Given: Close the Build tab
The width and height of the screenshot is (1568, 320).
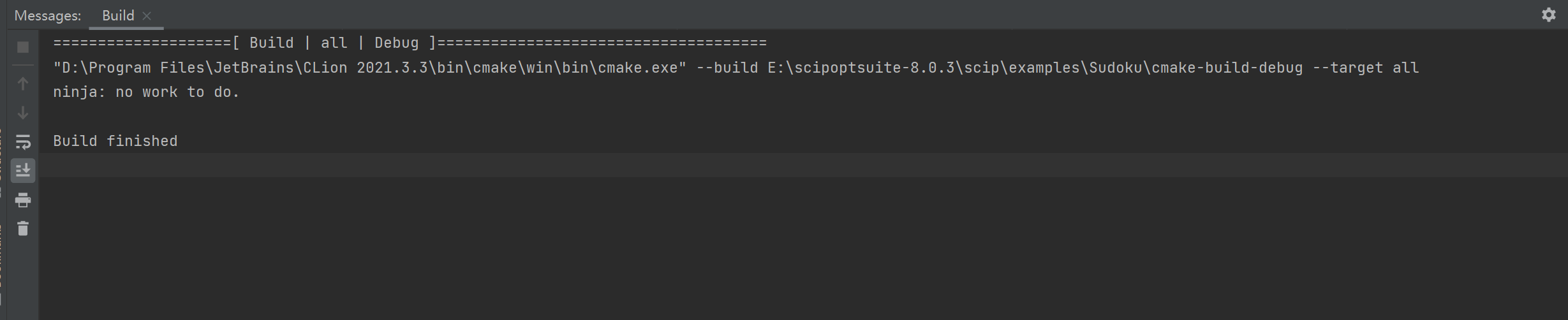Looking at the screenshot, I should tap(147, 16).
